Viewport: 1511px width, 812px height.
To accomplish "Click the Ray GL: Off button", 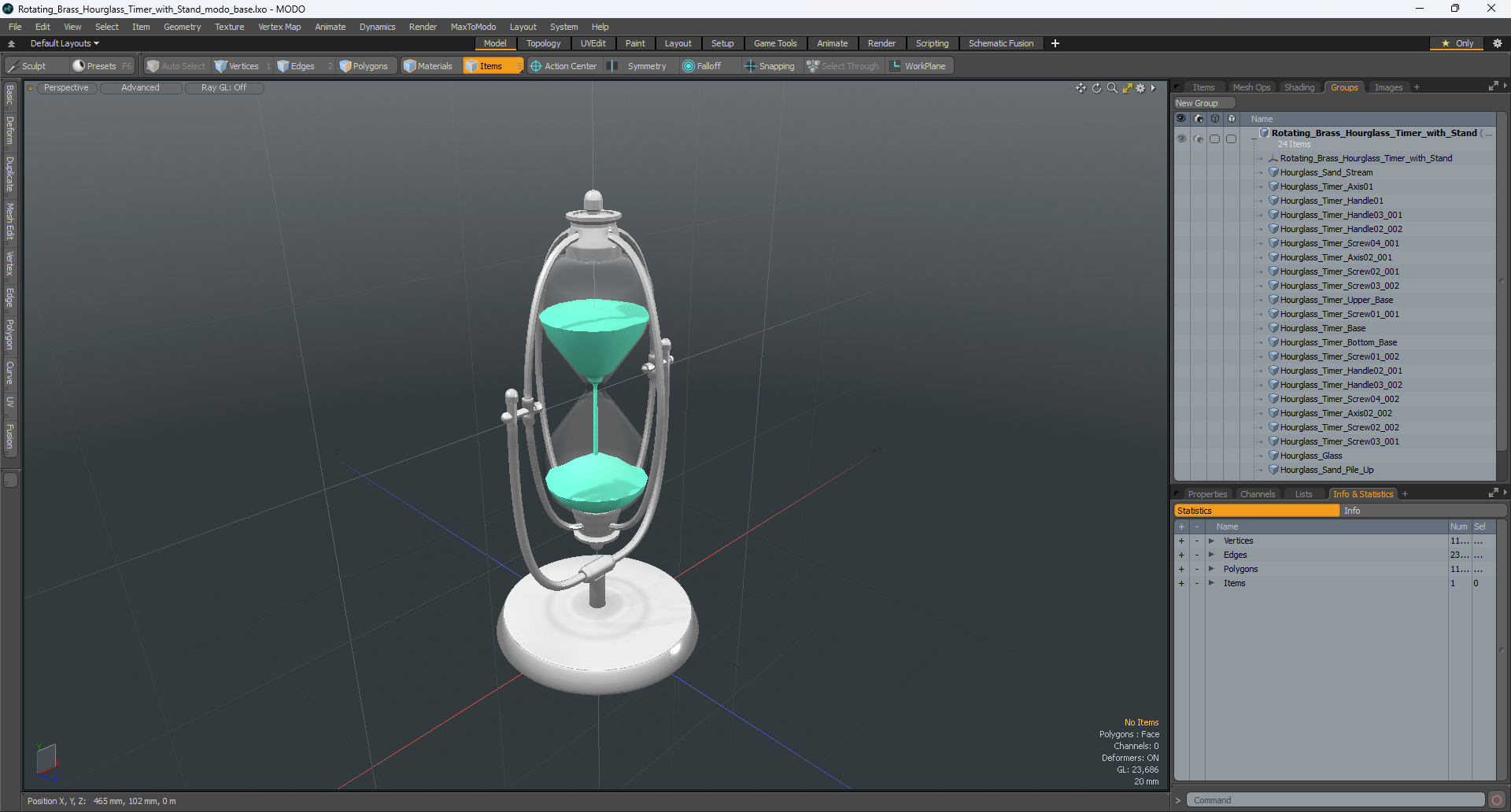I will pos(224,88).
